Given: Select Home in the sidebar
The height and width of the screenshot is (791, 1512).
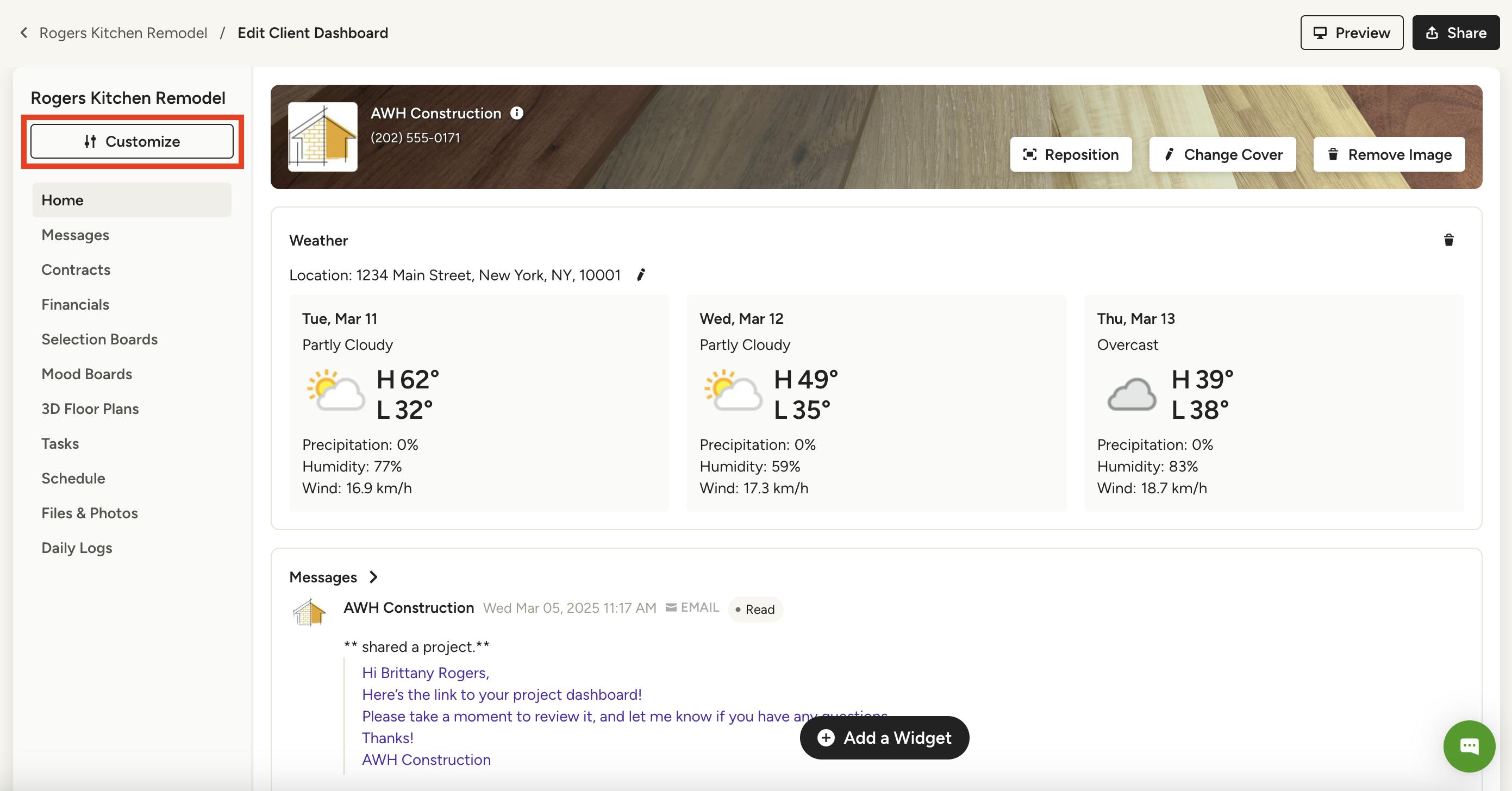Looking at the screenshot, I should click(132, 200).
